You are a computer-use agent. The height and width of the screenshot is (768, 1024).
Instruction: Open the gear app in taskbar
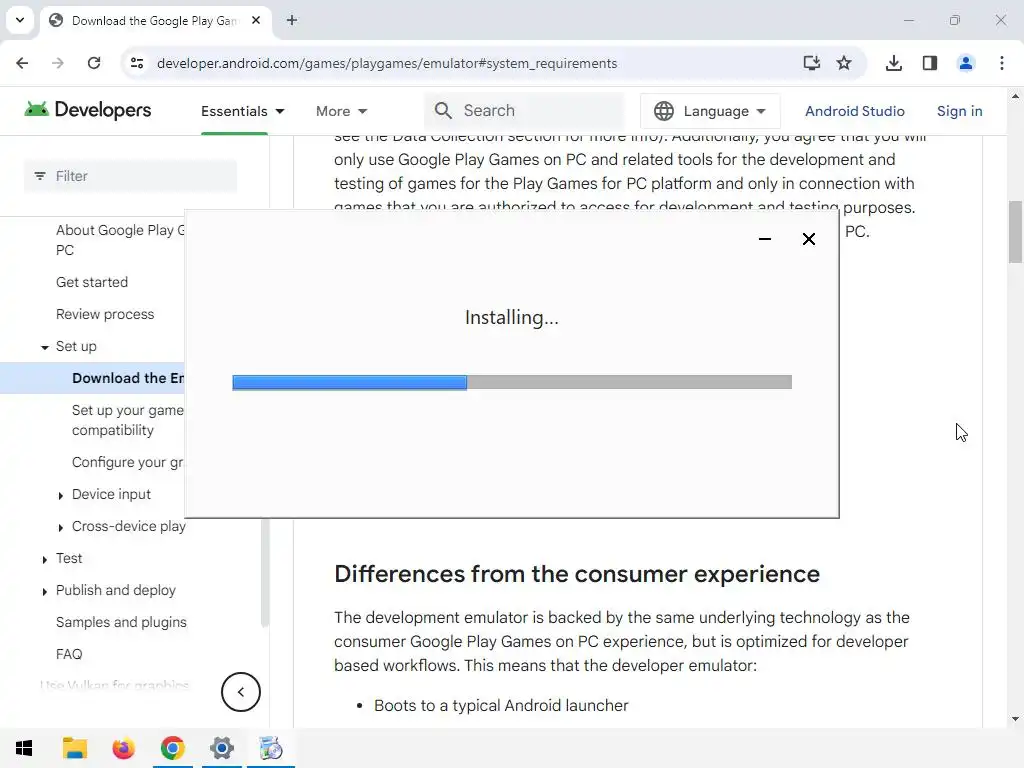click(222, 748)
